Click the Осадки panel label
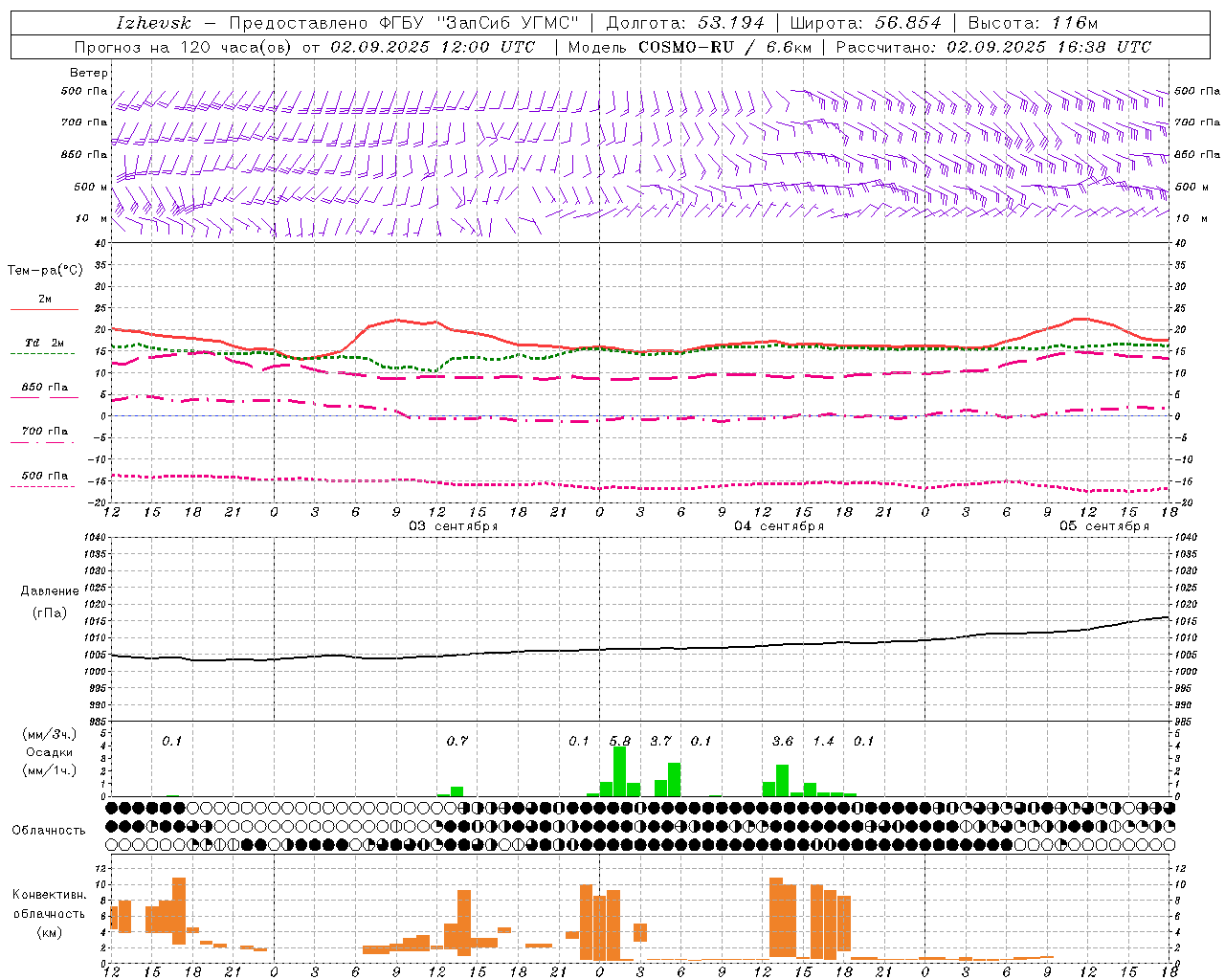The width and height of the screenshot is (1225, 980). point(49,752)
